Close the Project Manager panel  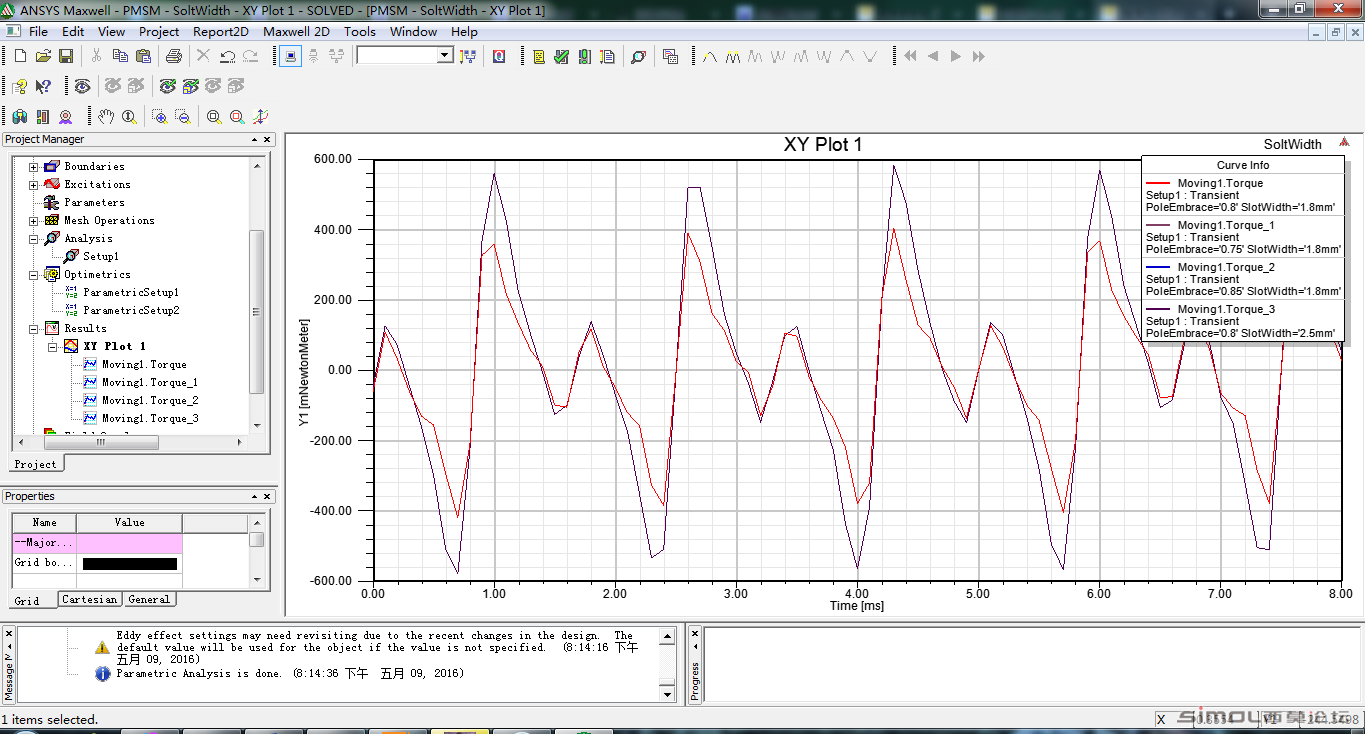click(x=268, y=140)
